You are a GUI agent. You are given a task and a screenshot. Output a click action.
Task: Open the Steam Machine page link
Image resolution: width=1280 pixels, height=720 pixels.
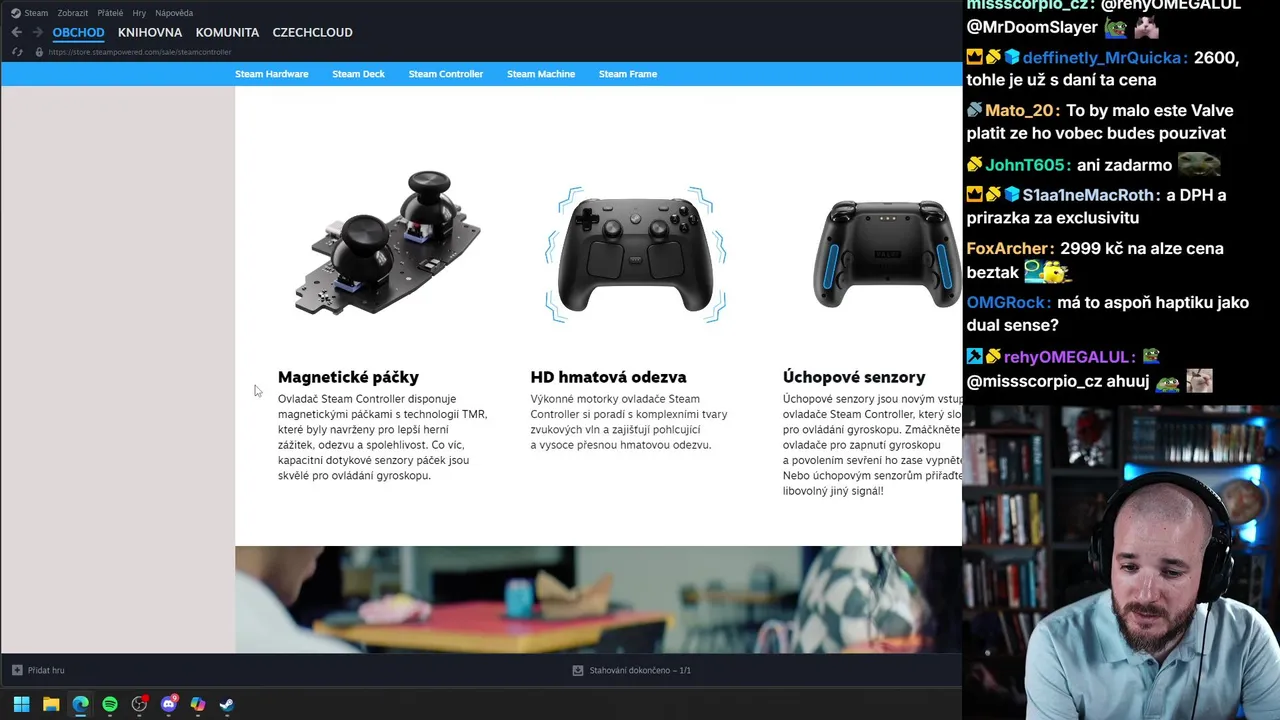pos(541,74)
